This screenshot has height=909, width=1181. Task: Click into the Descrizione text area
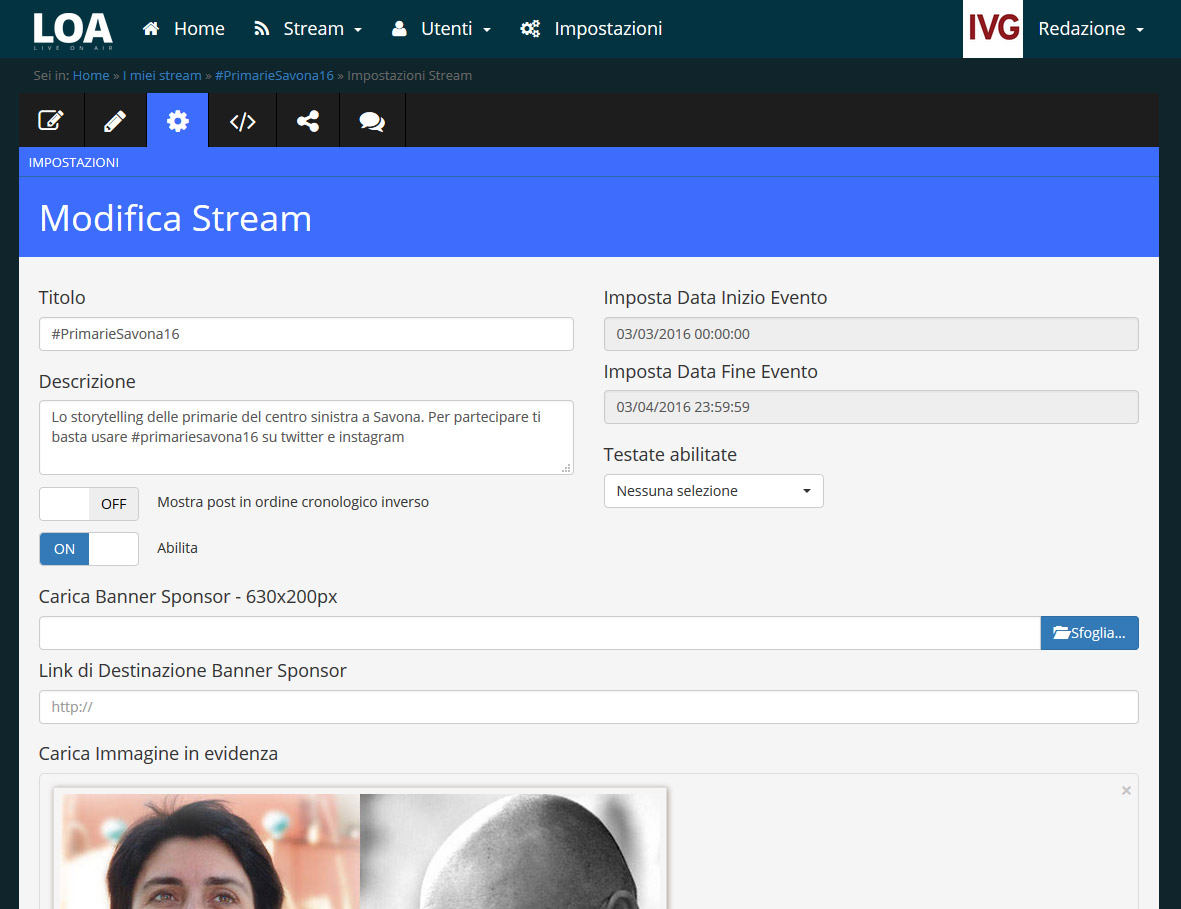(306, 437)
